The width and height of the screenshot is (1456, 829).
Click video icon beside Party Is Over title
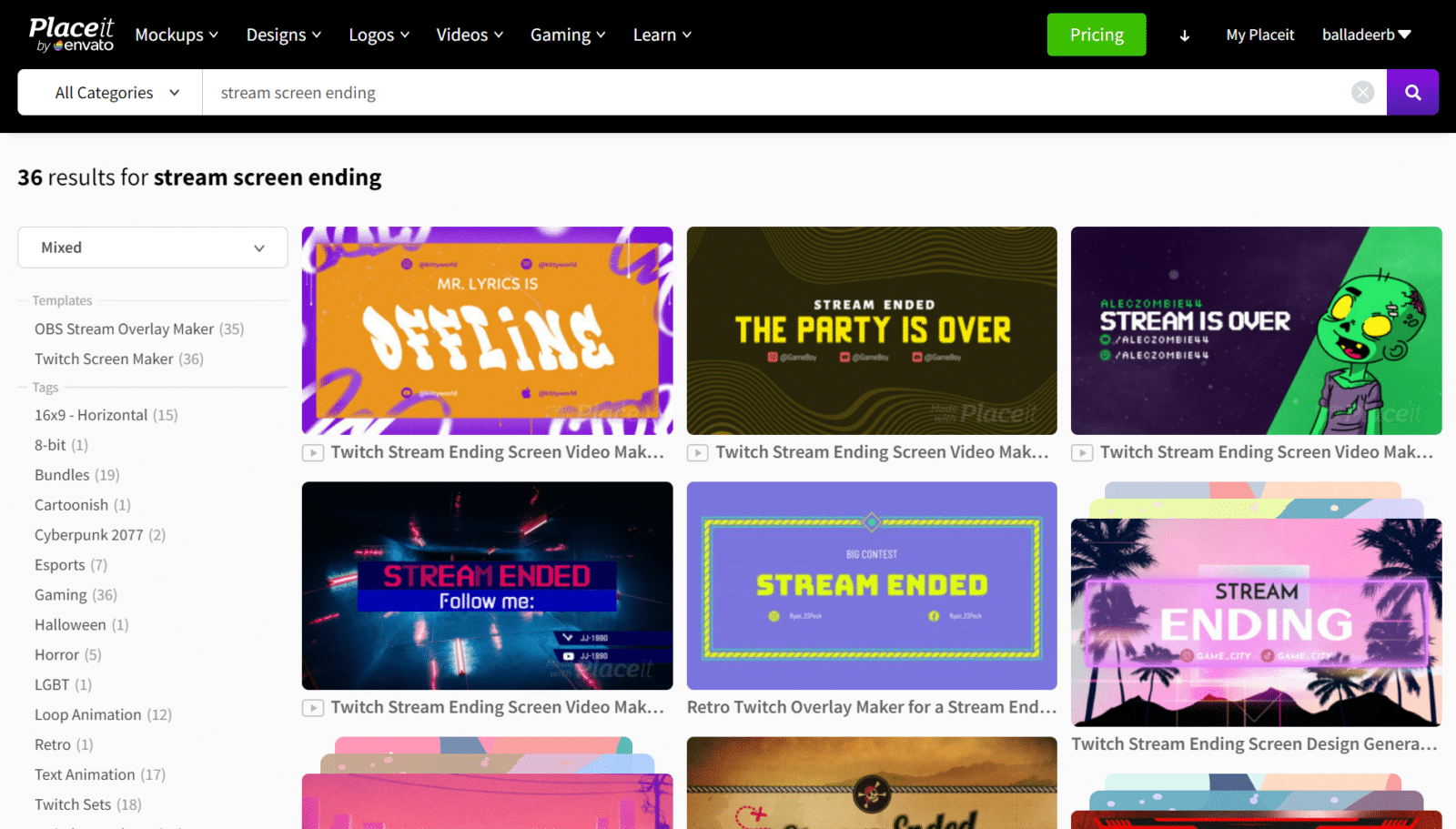[698, 452]
